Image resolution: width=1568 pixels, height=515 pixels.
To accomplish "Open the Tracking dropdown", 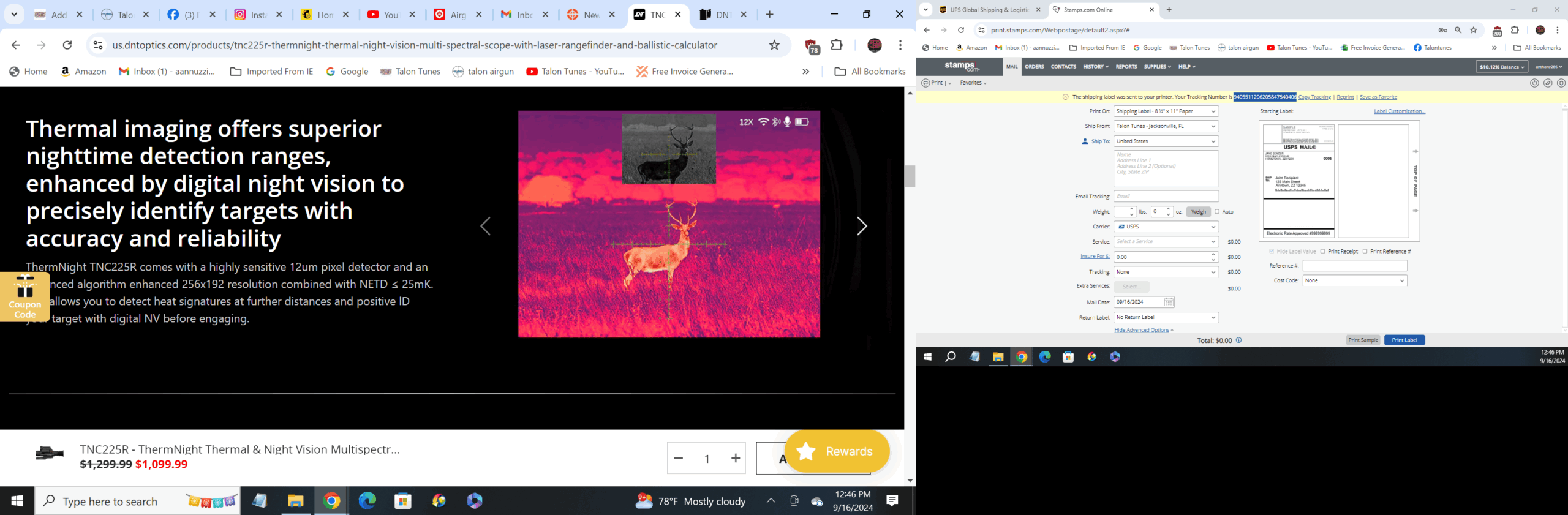I will (x=1166, y=272).
